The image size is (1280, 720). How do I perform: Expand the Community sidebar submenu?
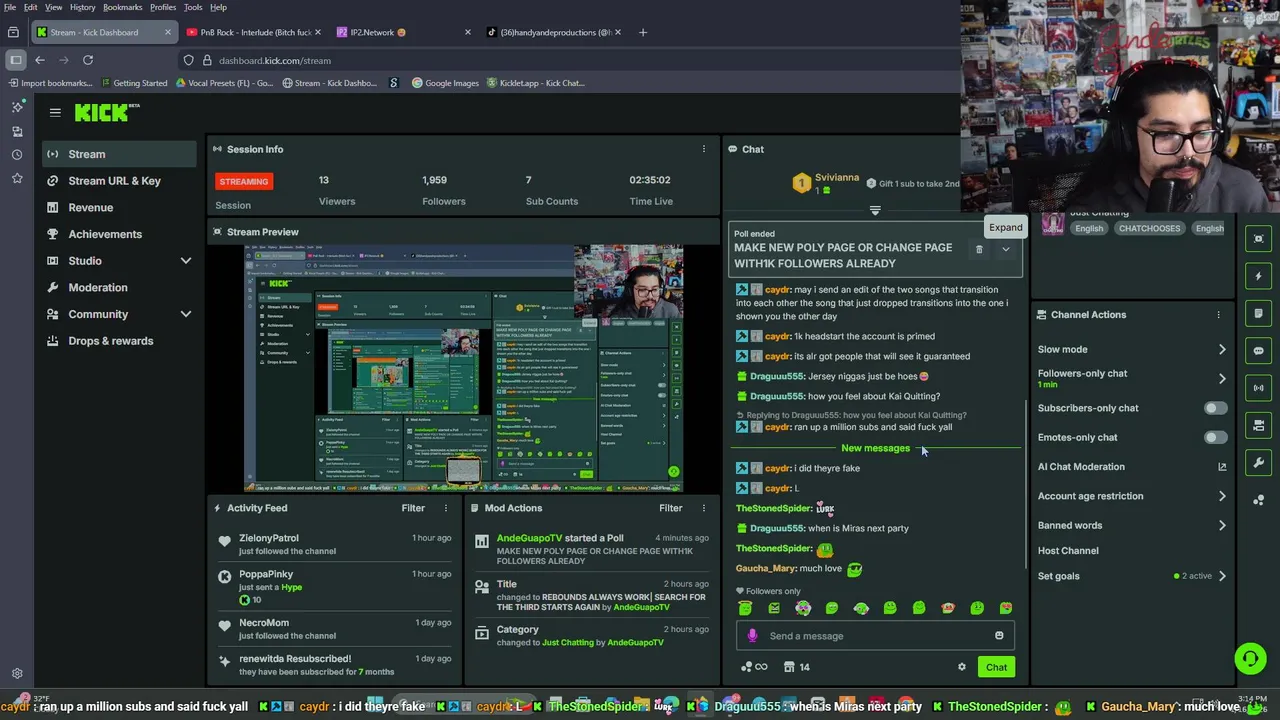tap(185, 314)
